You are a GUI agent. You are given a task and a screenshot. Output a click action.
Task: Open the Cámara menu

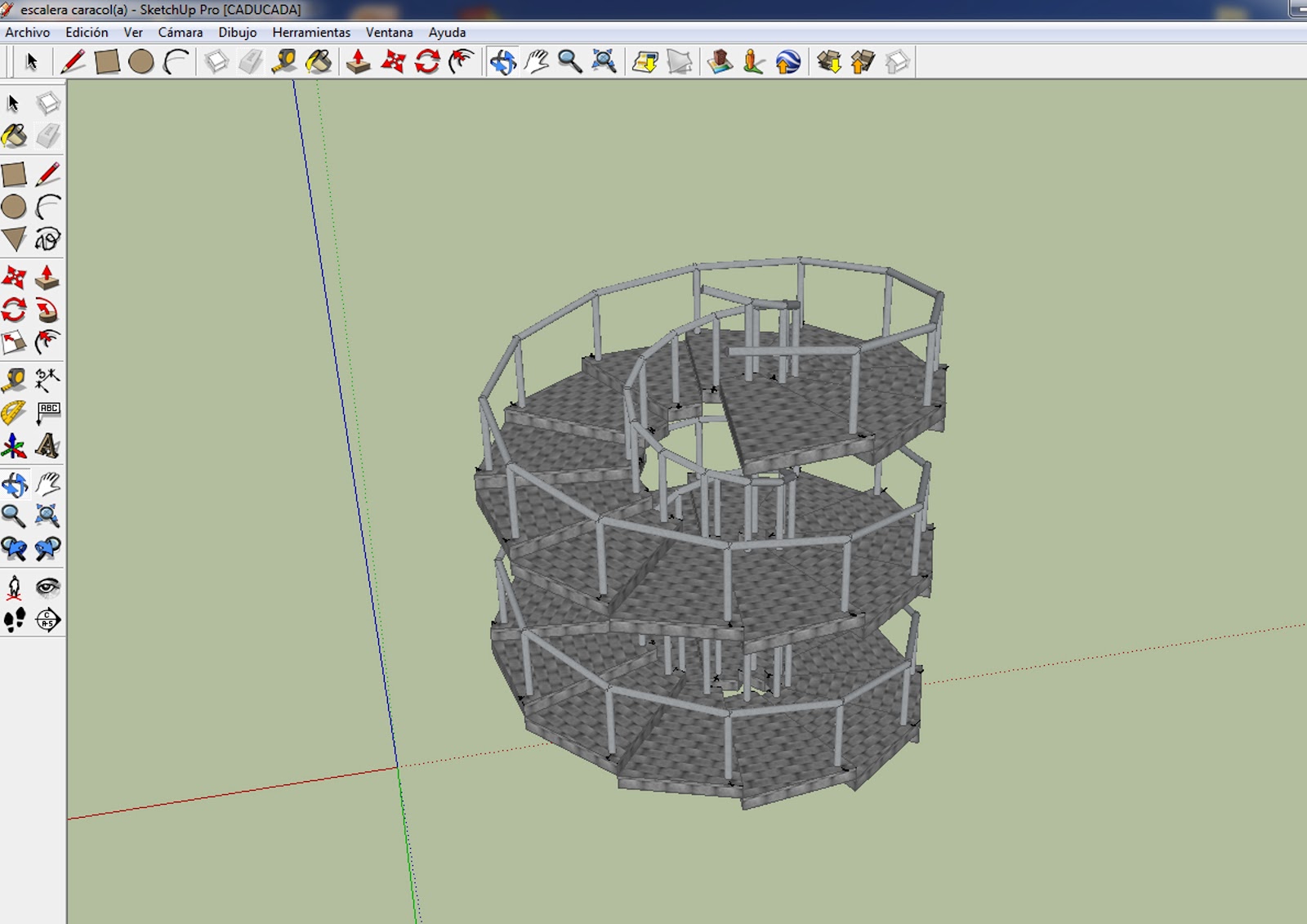tap(179, 33)
